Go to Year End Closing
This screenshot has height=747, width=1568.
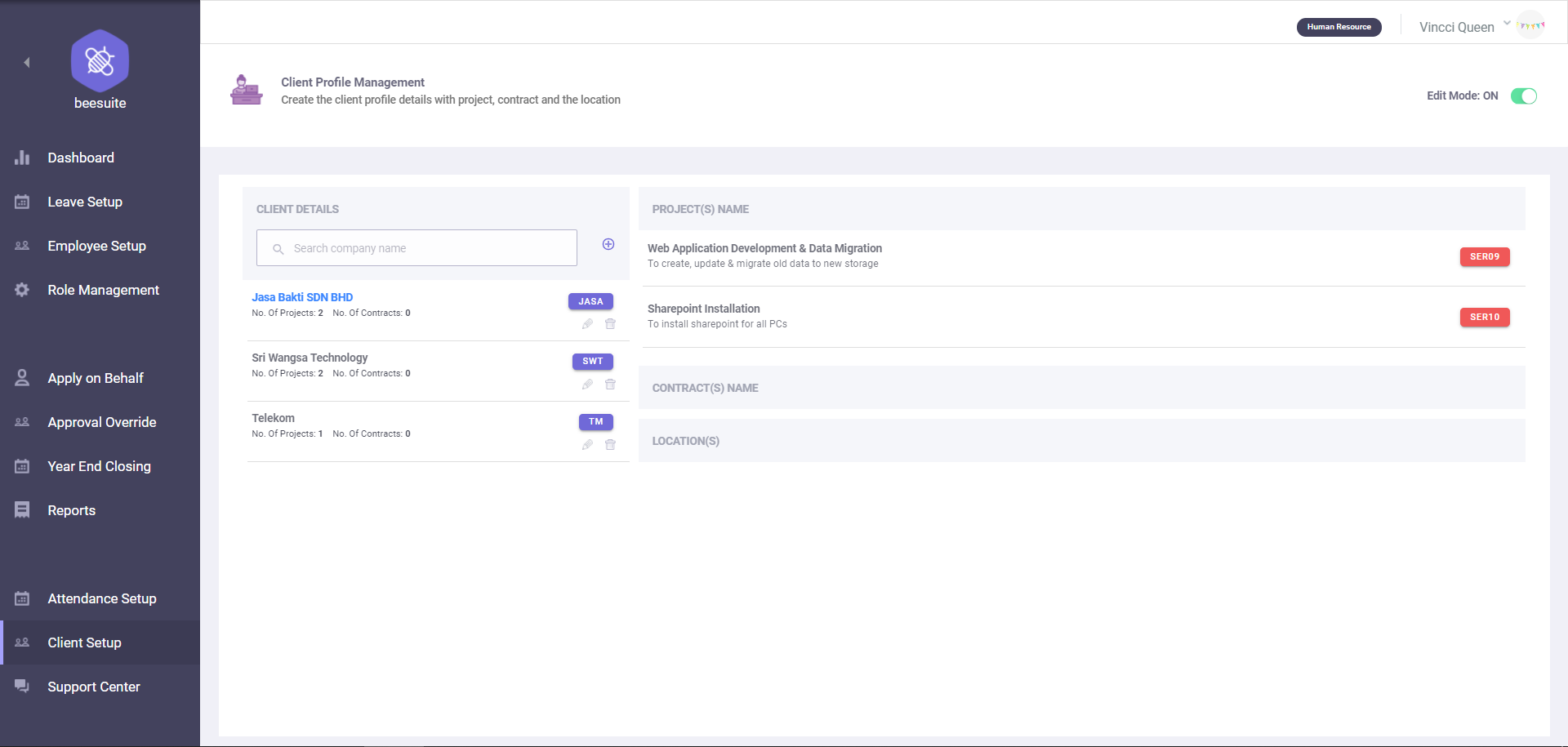click(100, 466)
